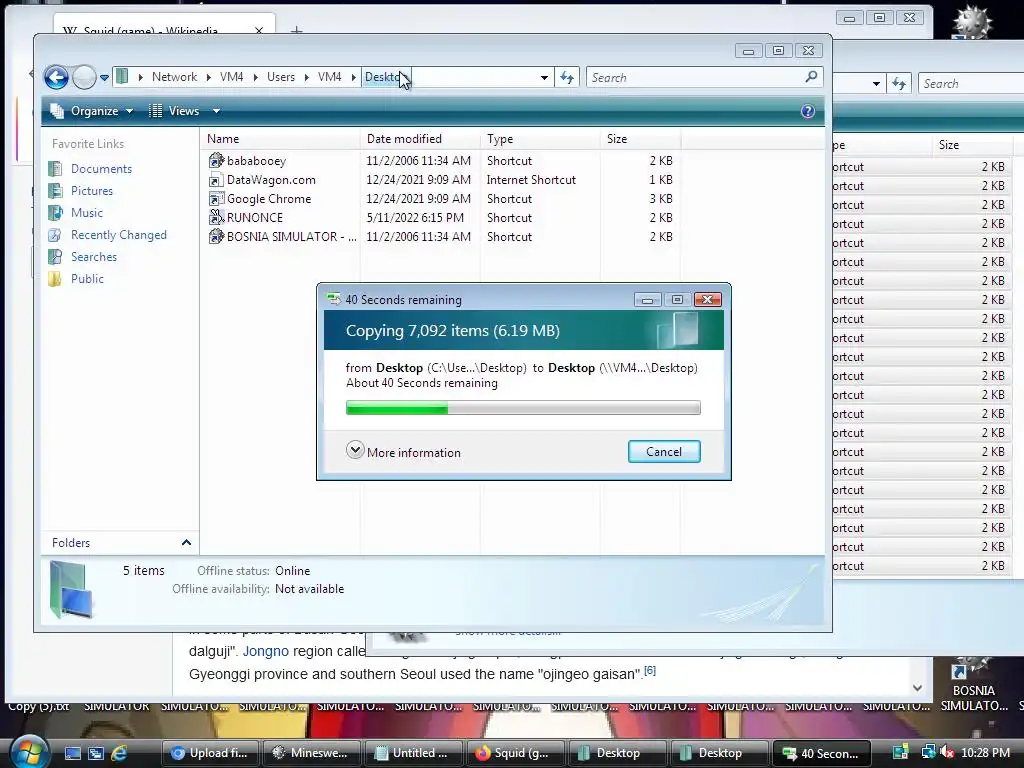
Task: Select the RUNONCE shortcut icon
Action: [x=216, y=217]
